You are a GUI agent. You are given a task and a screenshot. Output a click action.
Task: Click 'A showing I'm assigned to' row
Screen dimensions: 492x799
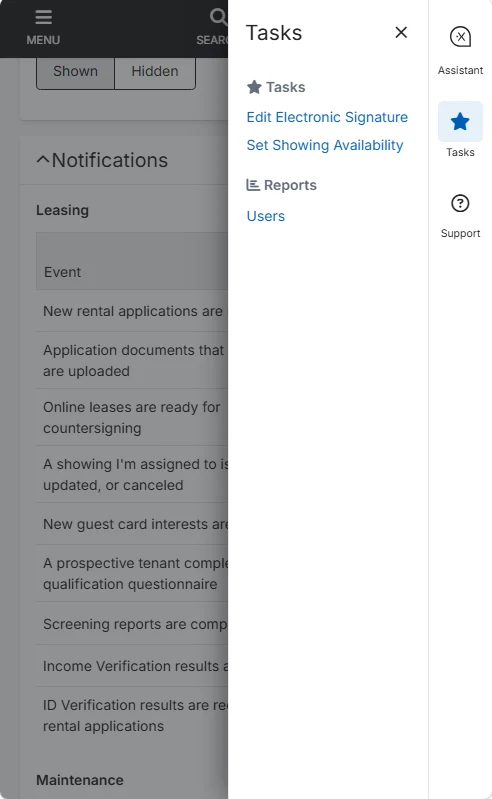click(x=132, y=474)
